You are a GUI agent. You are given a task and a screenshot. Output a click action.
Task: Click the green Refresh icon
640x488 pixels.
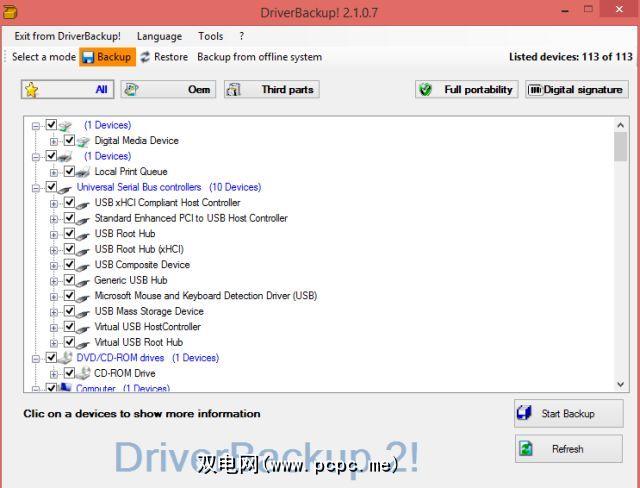[x=526, y=449]
